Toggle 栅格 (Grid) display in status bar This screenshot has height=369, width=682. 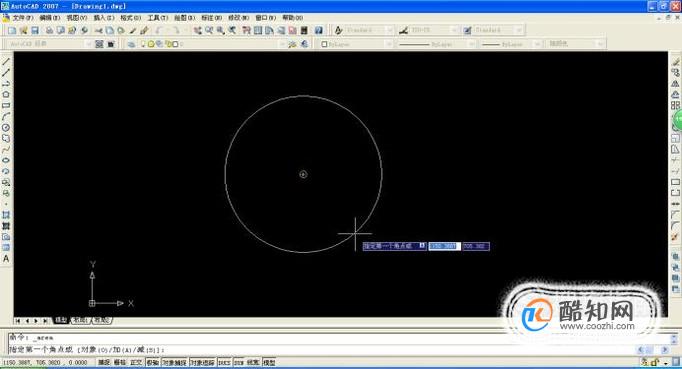[120, 362]
